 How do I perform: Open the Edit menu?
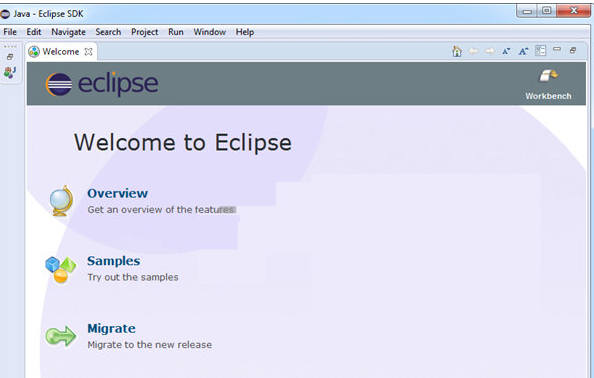click(x=33, y=32)
